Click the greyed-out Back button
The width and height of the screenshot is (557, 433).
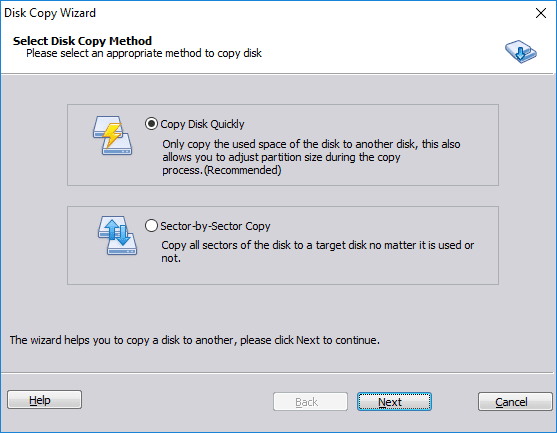click(x=310, y=401)
